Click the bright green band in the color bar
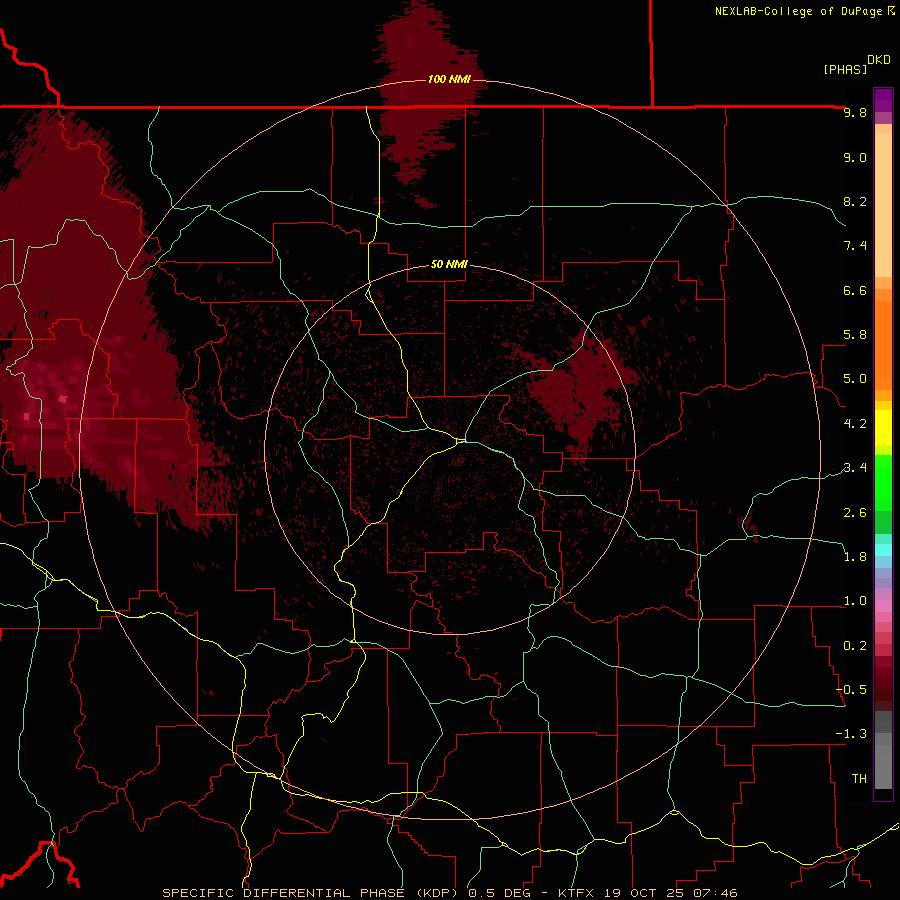 [x=883, y=482]
